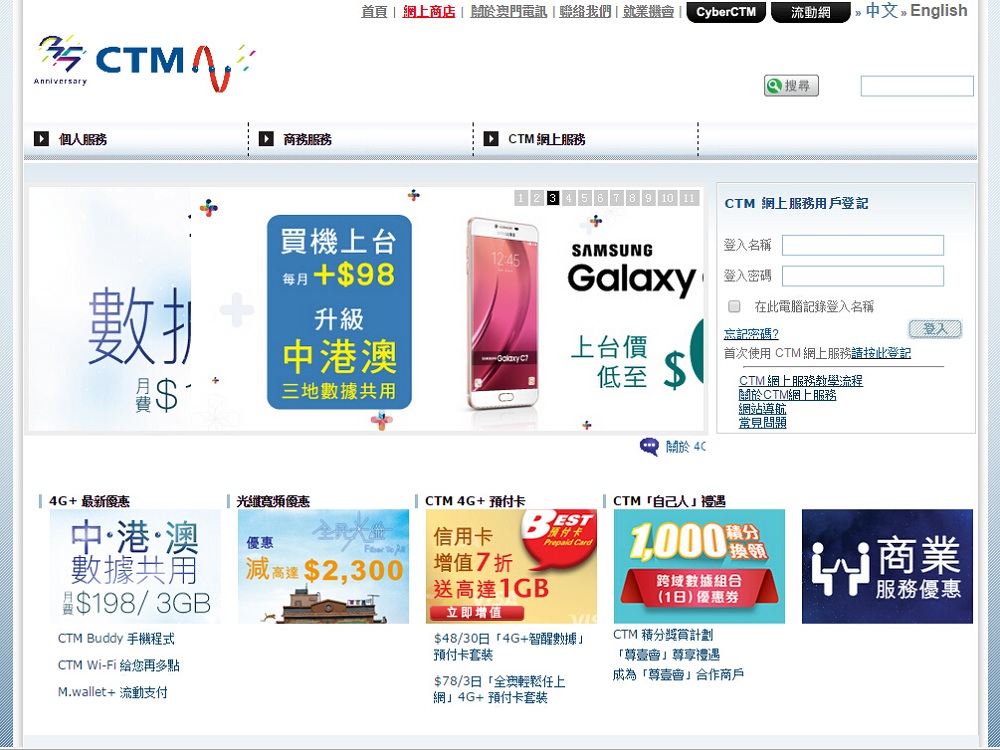
Task: Open 商業服務優惠 promo image
Action: pos(887,566)
